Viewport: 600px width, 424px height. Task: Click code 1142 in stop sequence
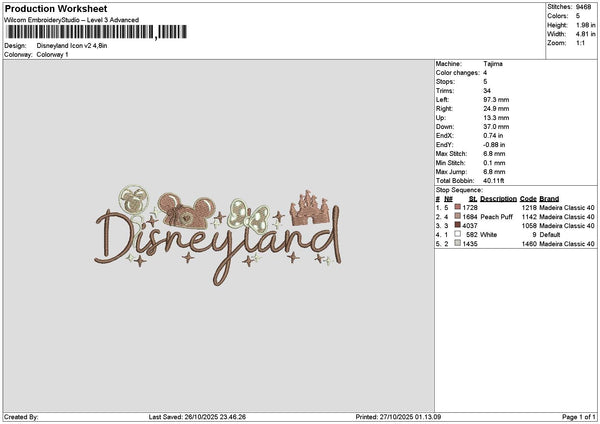(x=529, y=217)
